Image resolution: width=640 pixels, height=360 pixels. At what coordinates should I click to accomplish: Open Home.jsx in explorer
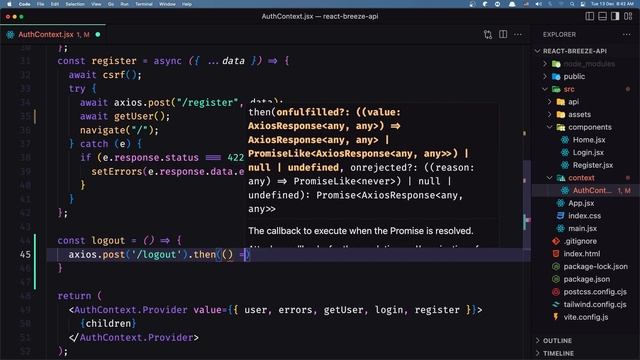(589, 140)
